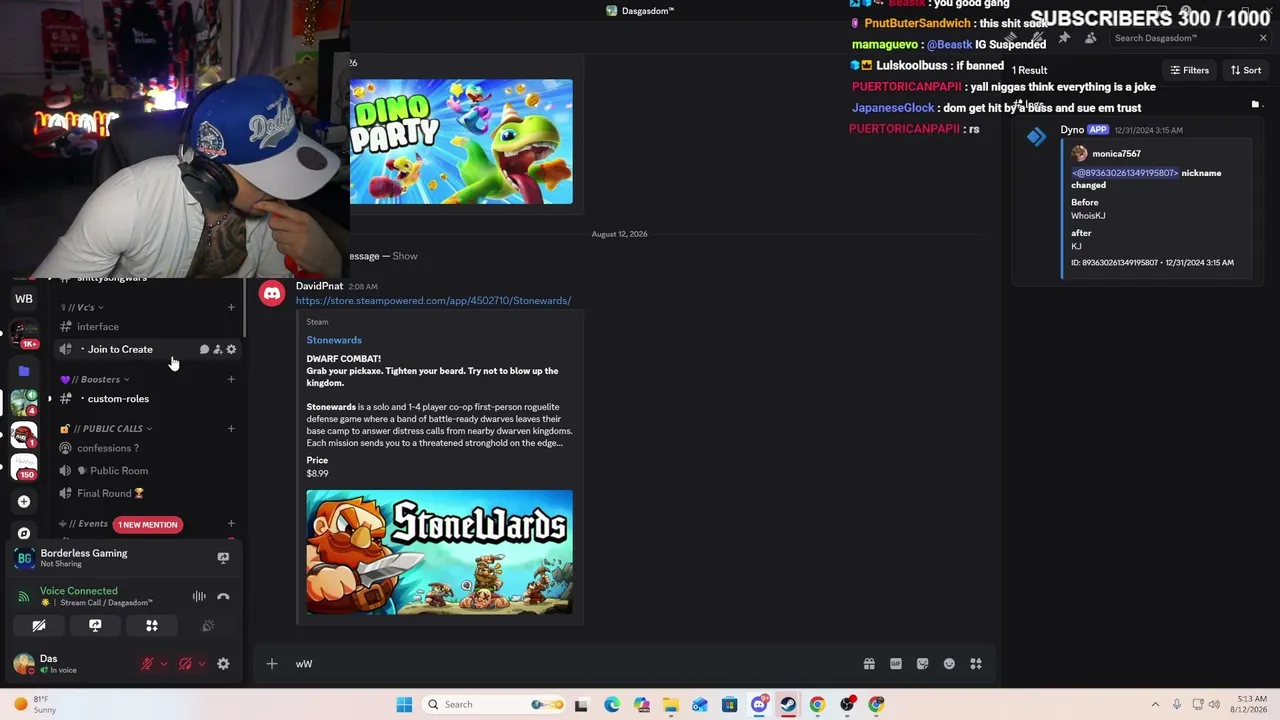The height and width of the screenshot is (720, 1280).
Task: Open search results Sort menu
Action: pos(1246,70)
